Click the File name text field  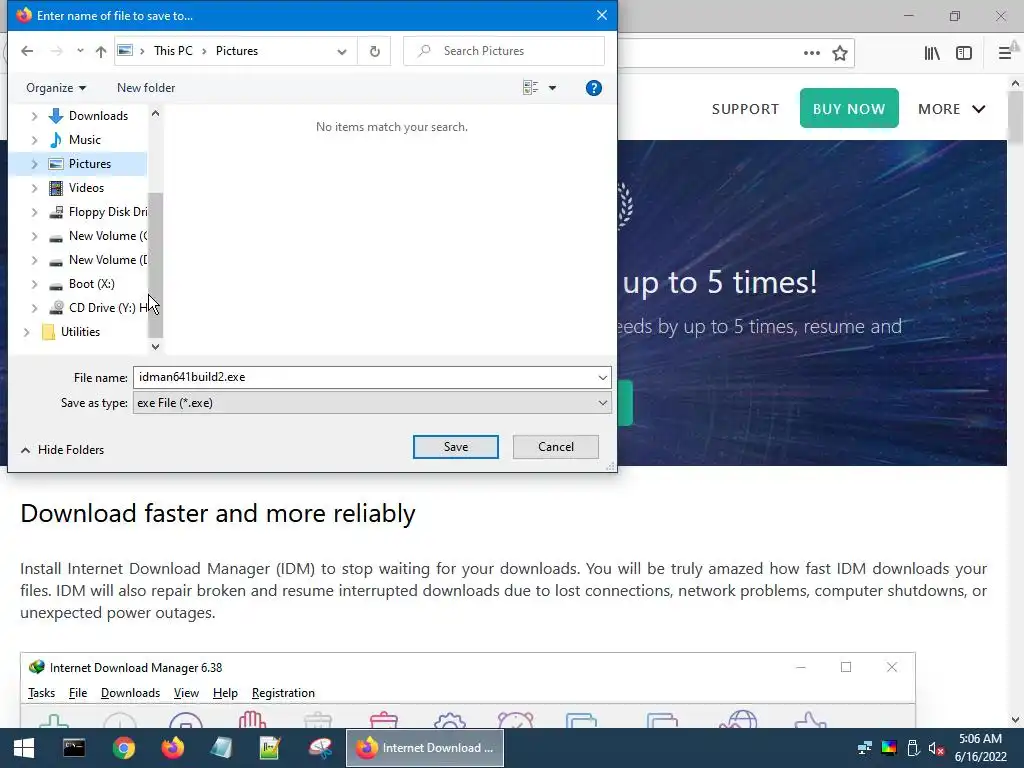point(364,377)
